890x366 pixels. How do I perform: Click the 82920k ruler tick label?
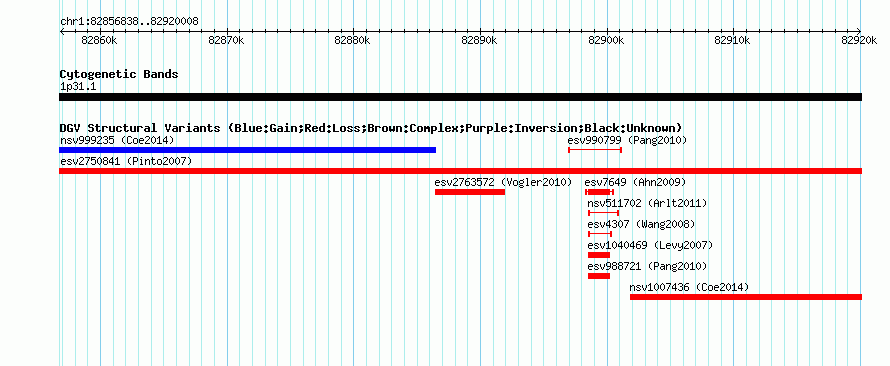859,40
